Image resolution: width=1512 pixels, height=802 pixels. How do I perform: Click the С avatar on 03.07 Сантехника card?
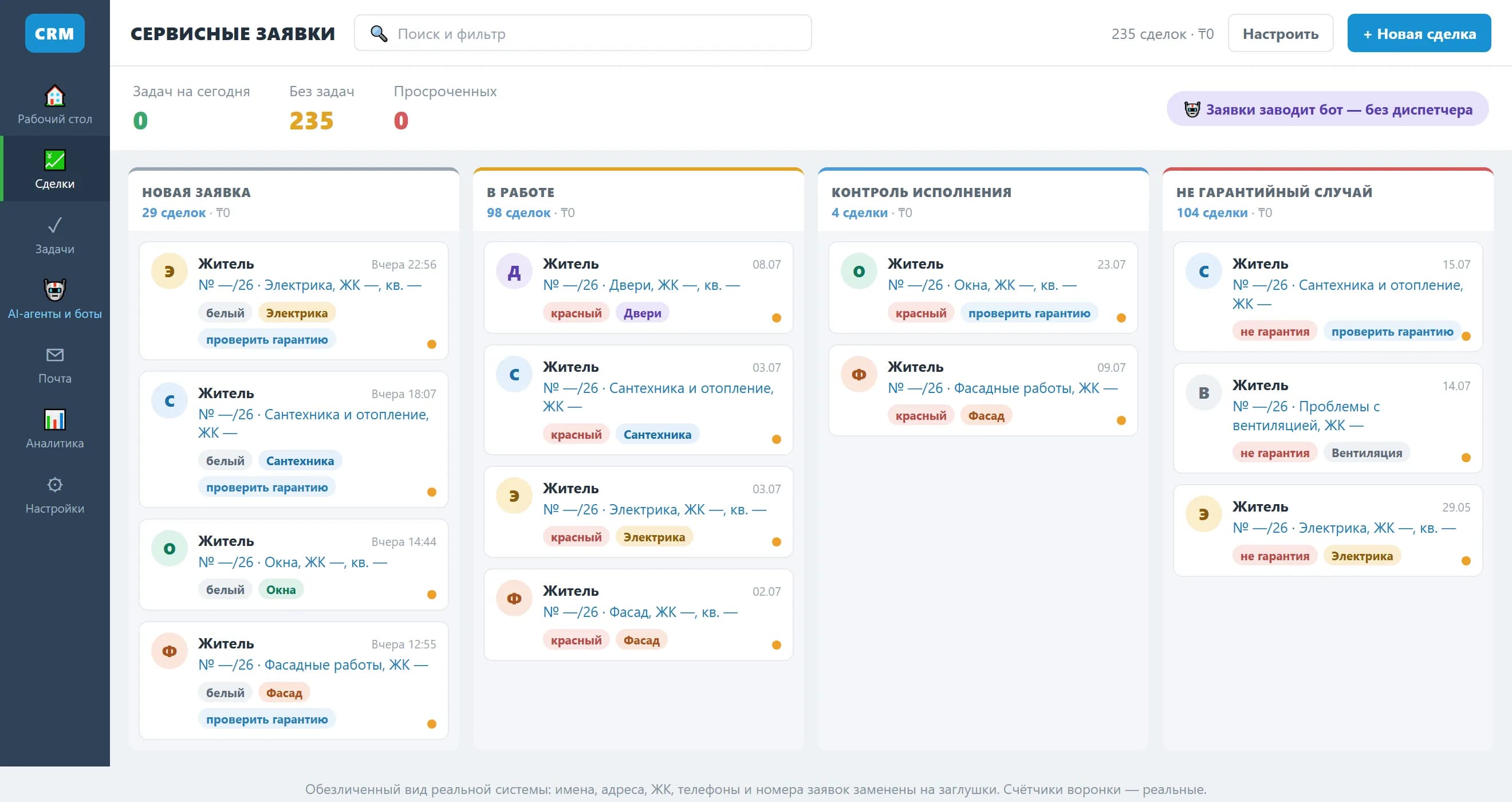pyautogui.click(x=514, y=374)
